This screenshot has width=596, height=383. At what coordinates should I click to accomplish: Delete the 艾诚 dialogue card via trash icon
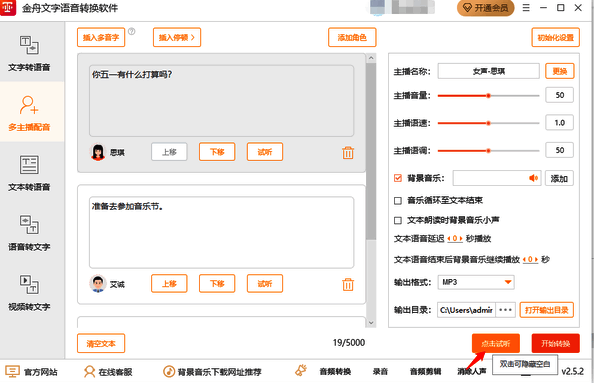coord(348,284)
